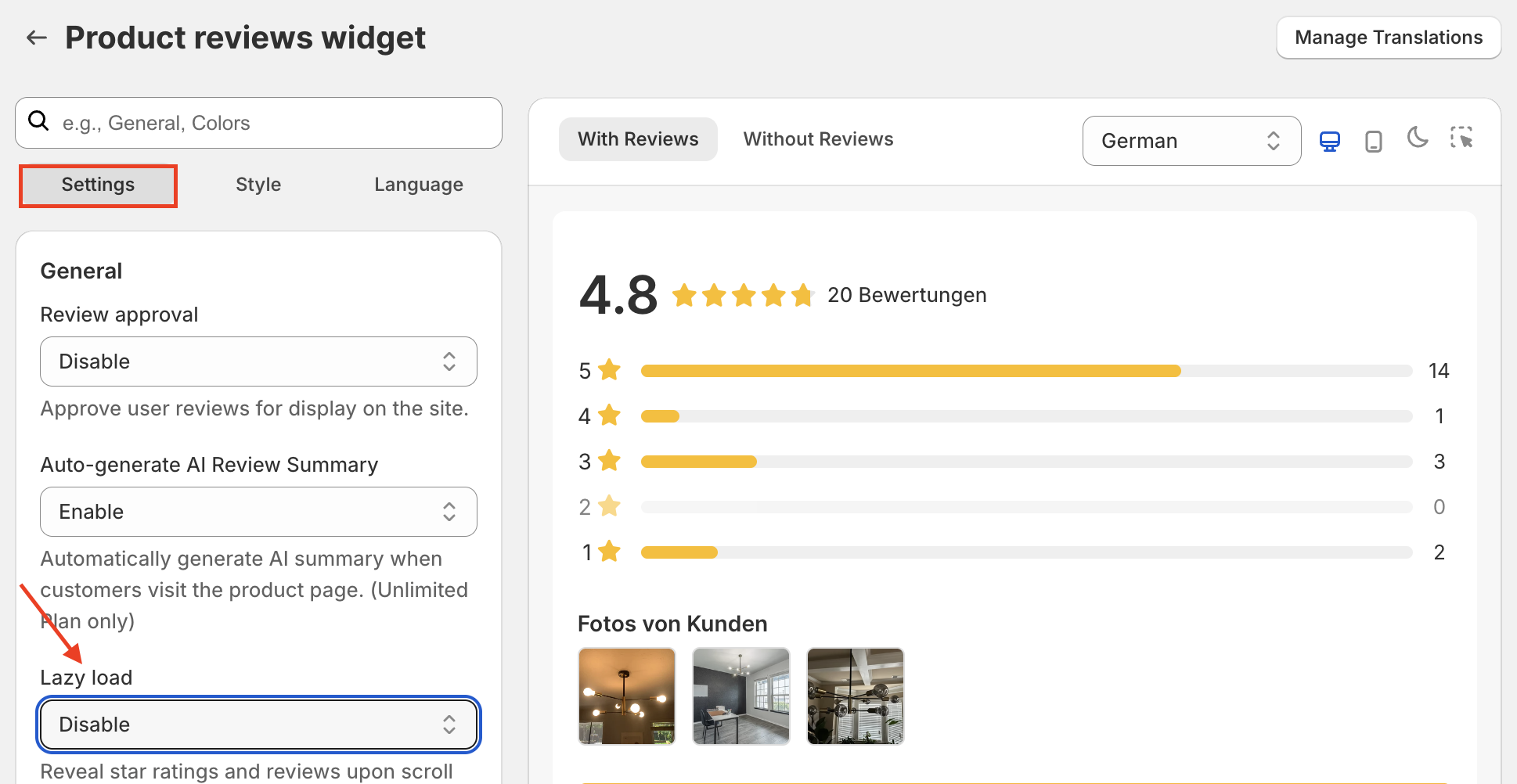Click the 1-star rating row star
This screenshot has width=1517, height=784.
point(609,552)
